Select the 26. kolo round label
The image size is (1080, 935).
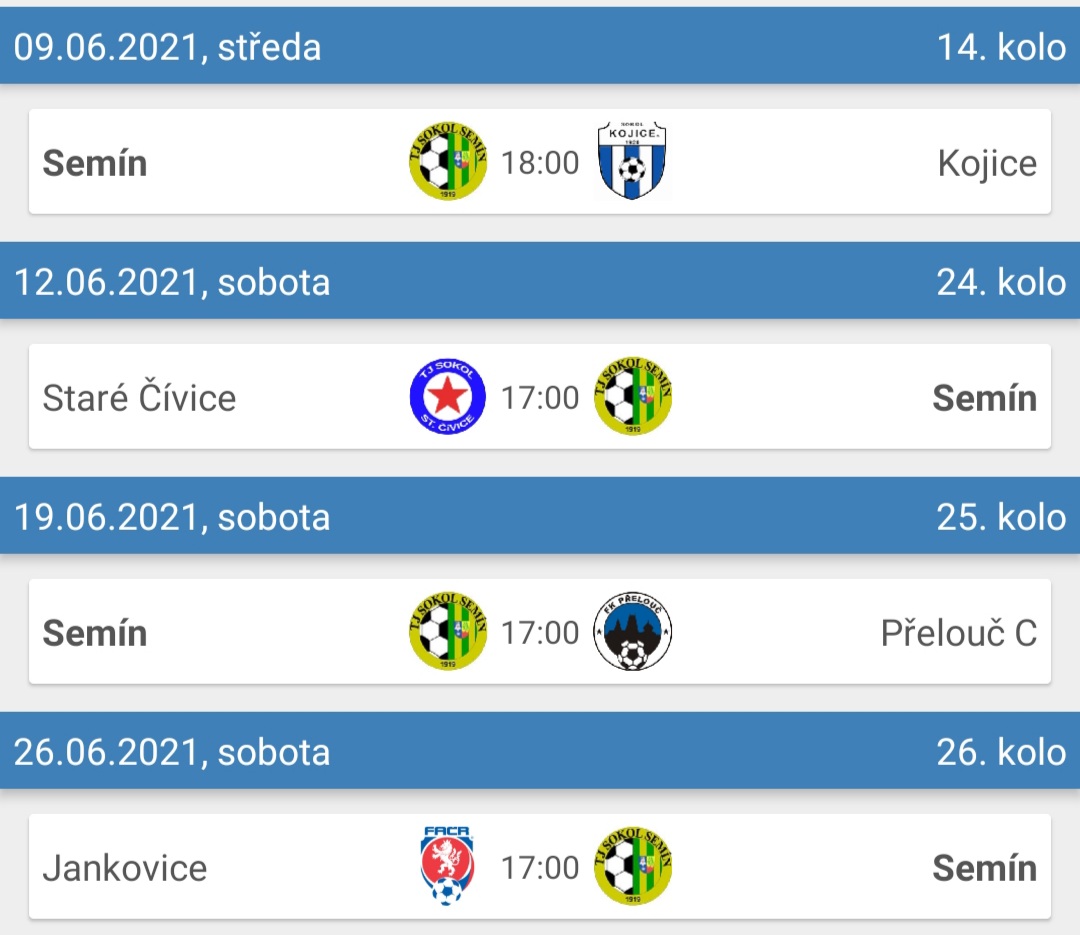[1001, 752]
